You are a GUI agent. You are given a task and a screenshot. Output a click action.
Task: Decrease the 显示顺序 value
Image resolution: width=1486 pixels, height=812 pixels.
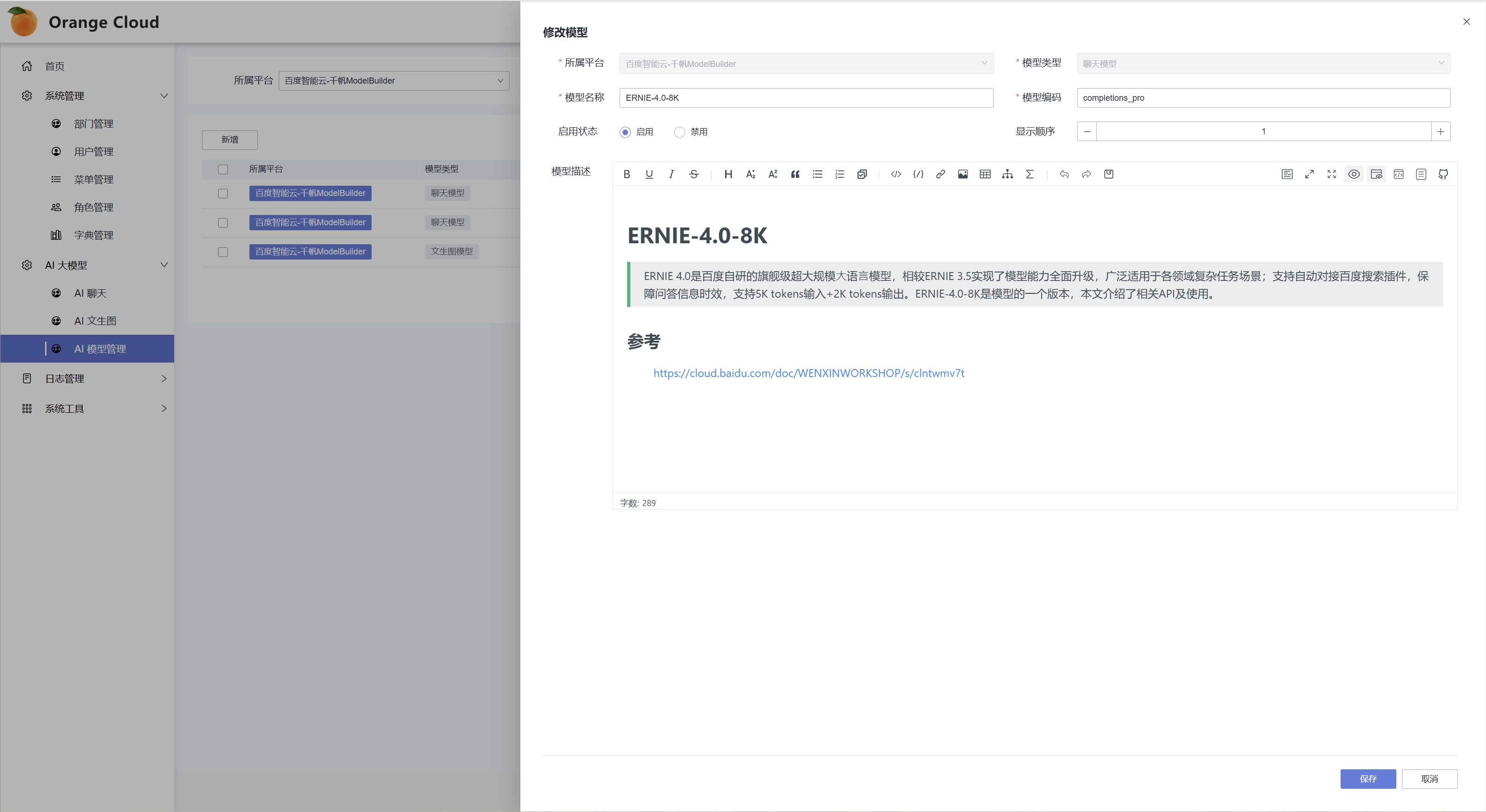[x=1087, y=131]
